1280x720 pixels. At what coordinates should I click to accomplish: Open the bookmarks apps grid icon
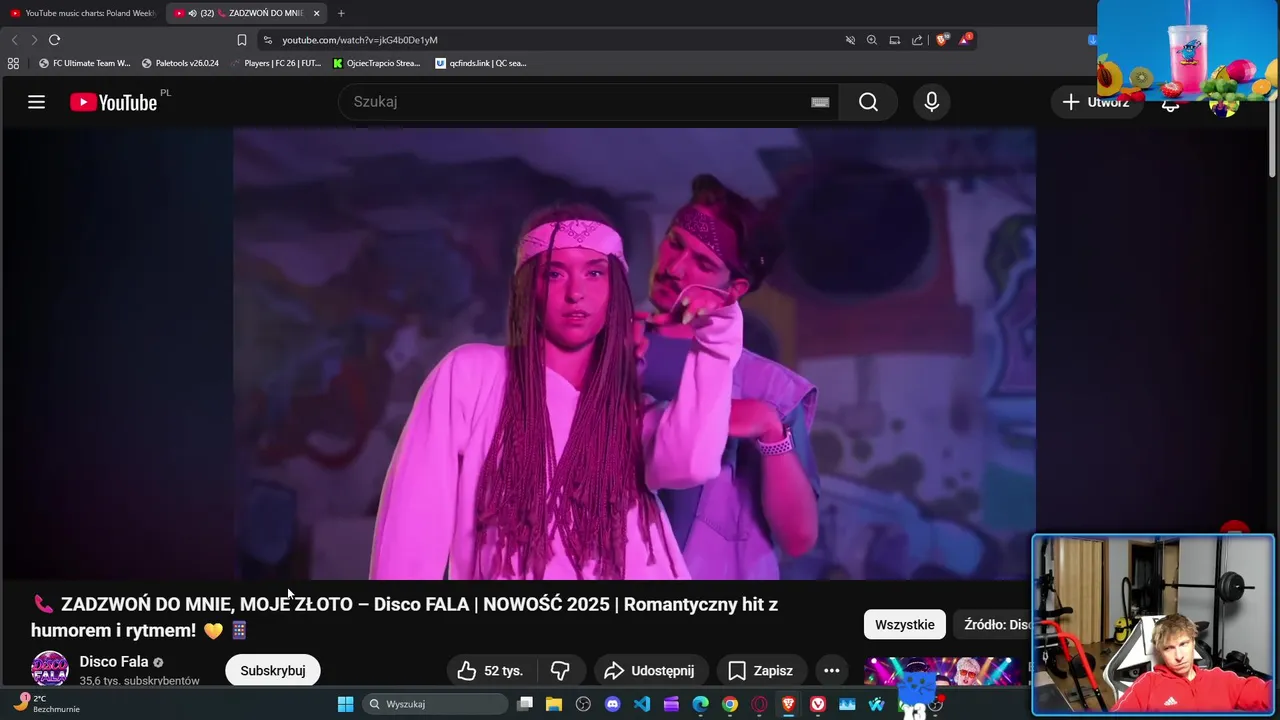(13, 63)
